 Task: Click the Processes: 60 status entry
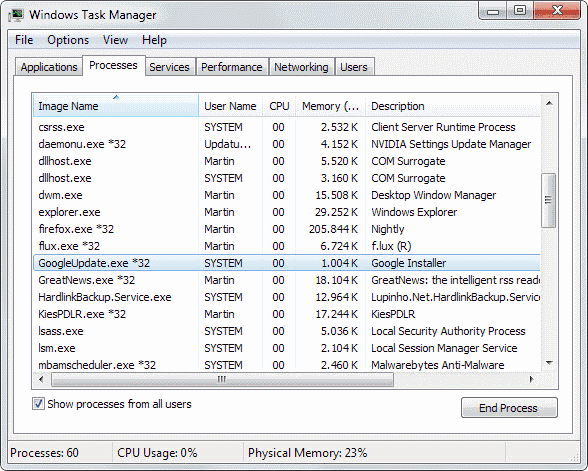coord(44,453)
